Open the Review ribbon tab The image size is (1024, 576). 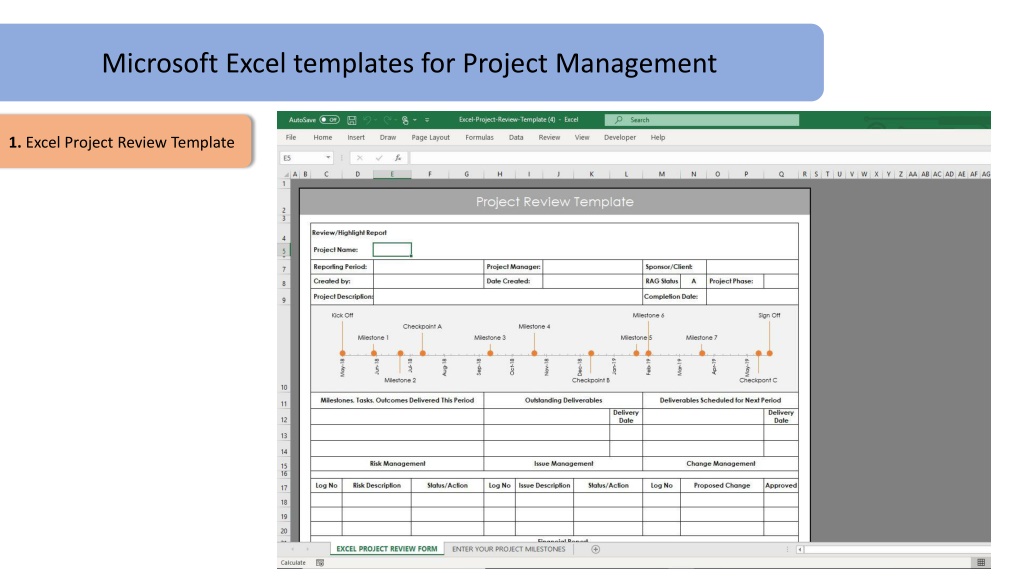coord(549,138)
